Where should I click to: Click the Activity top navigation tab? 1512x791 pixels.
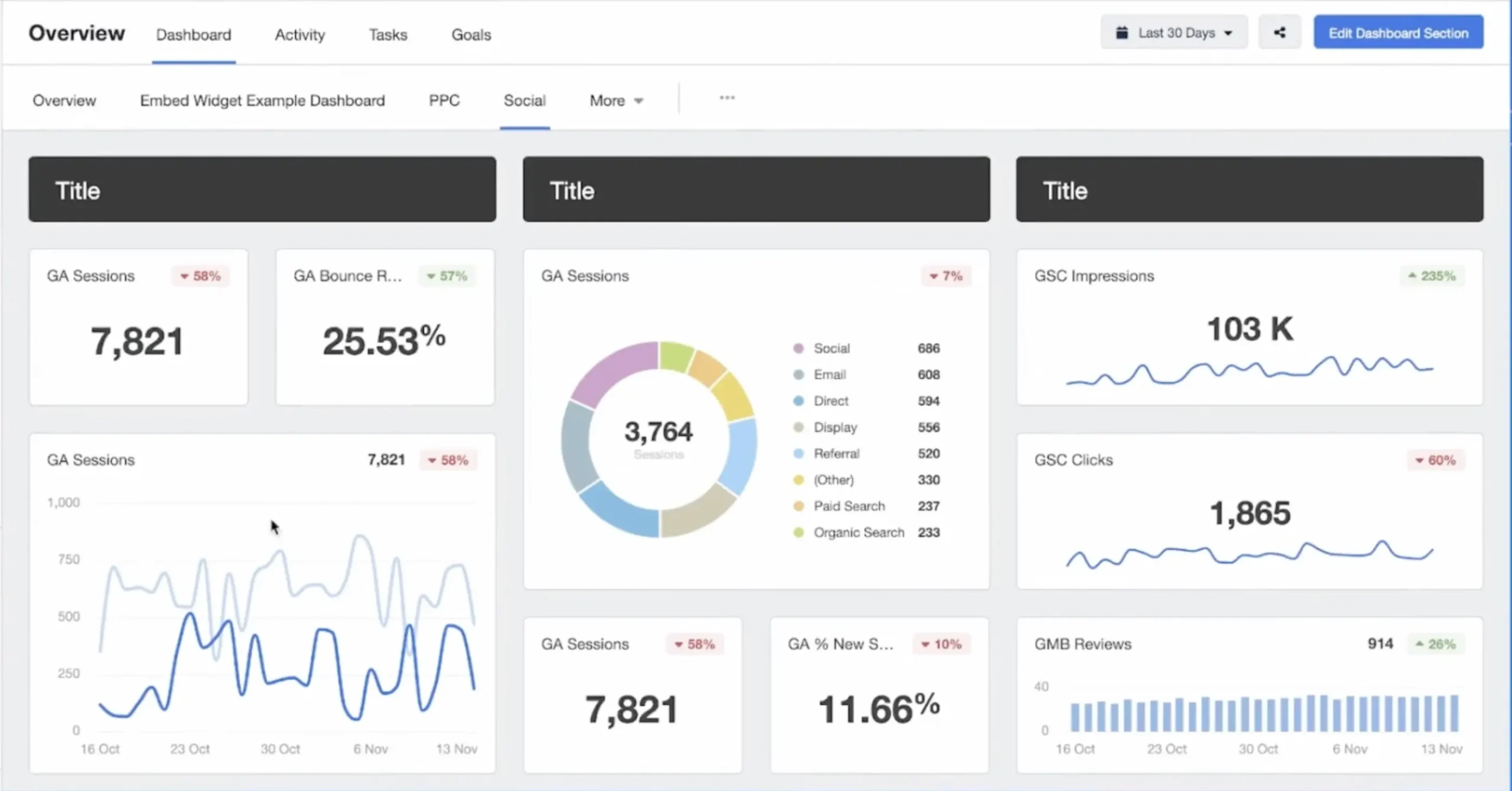click(299, 34)
